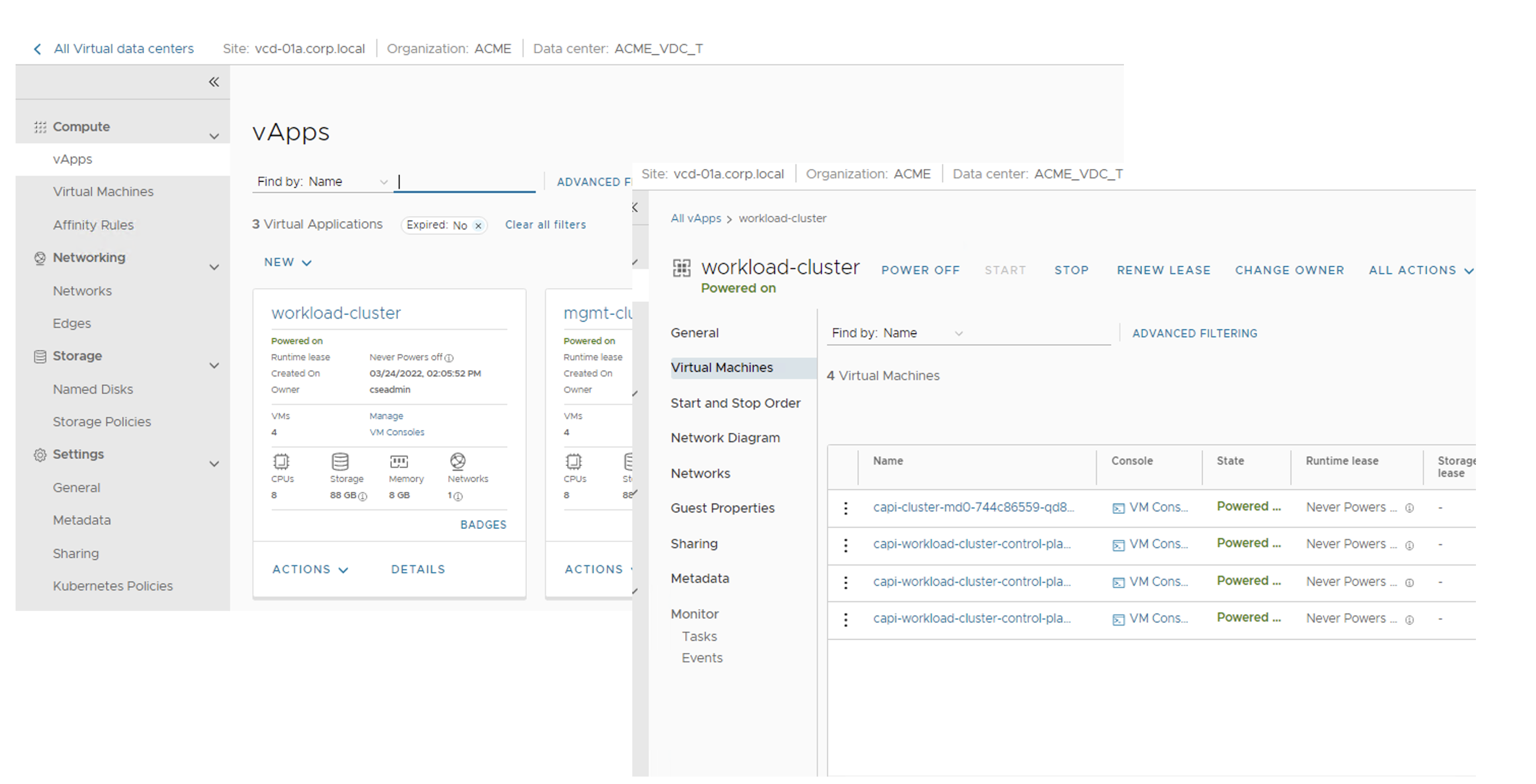Viewport: 1536px width, 784px height.
Task: Click the vApps name search field
Action: (x=465, y=182)
